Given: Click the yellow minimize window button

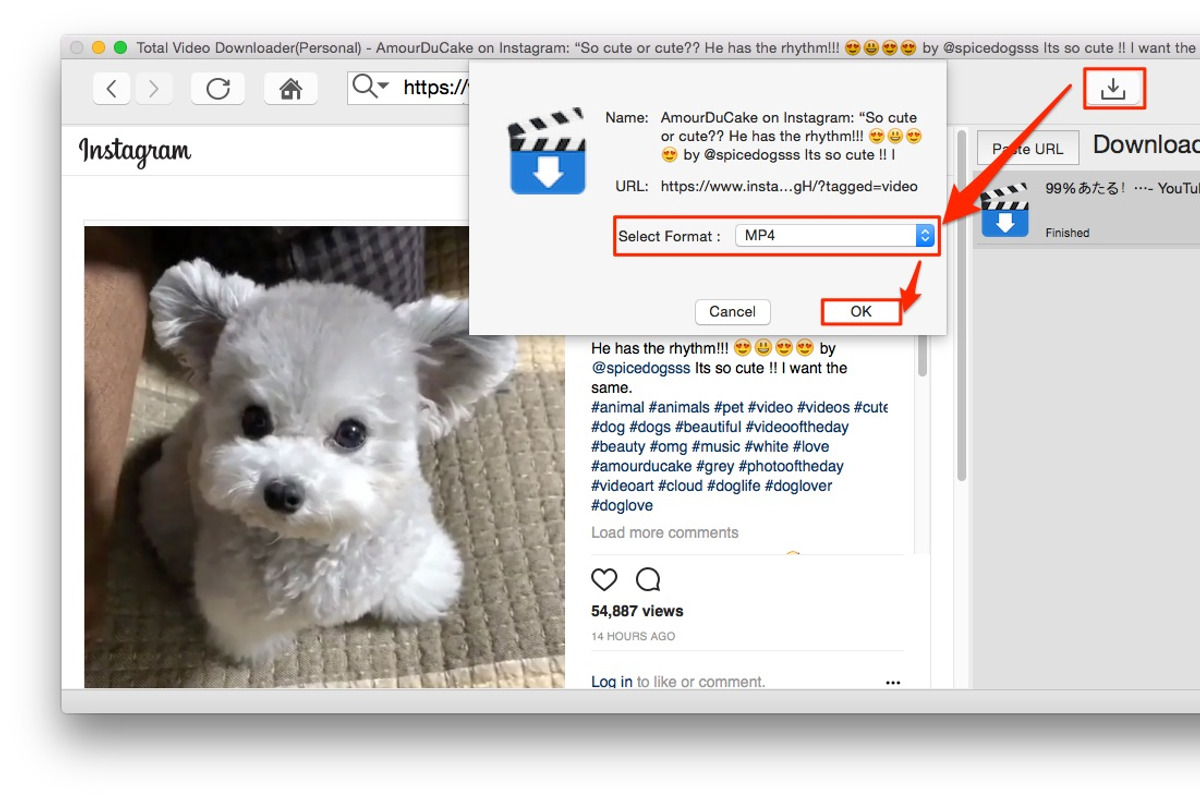Looking at the screenshot, I should [x=98, y=47].
